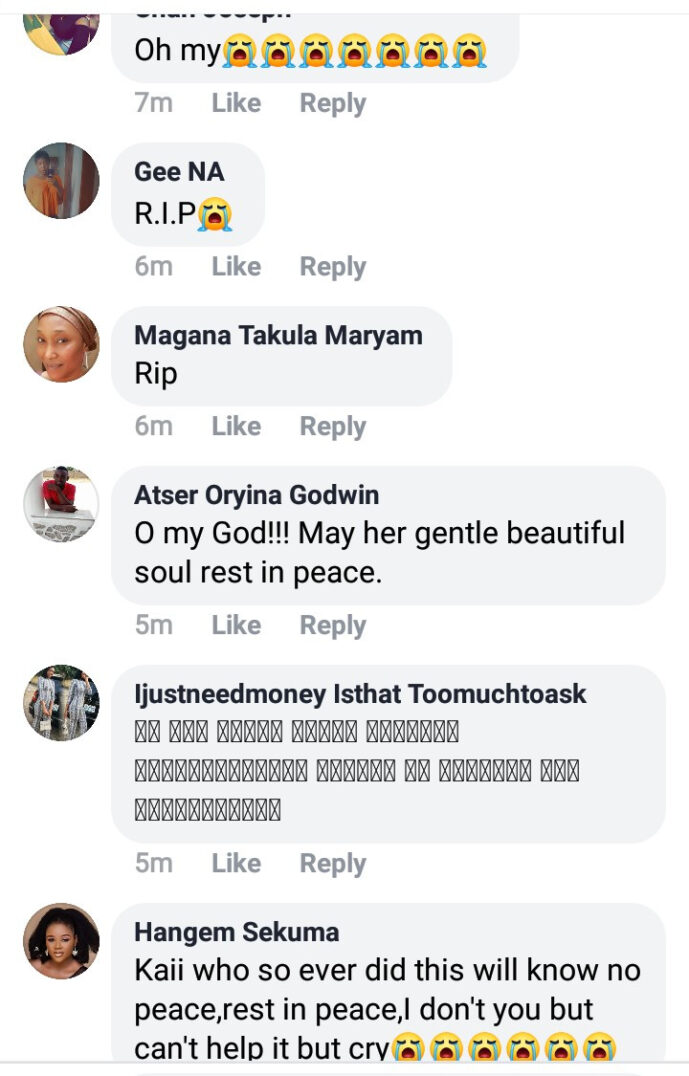Open Atser Oryina Godwin's avatar
Image resolution: width=689 pixels, height=1076 pixels.
click(x=61, y=504)
